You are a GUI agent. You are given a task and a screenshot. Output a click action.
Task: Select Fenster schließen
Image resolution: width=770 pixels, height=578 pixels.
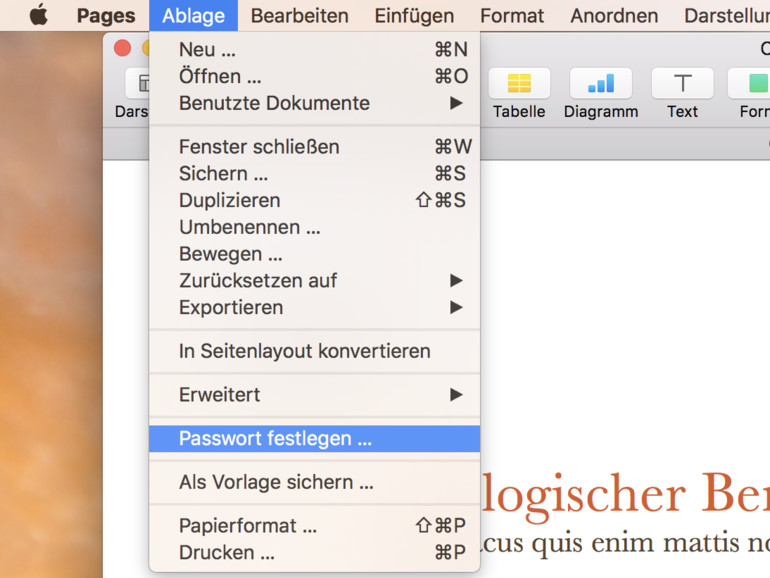click(x=314, y=147)
